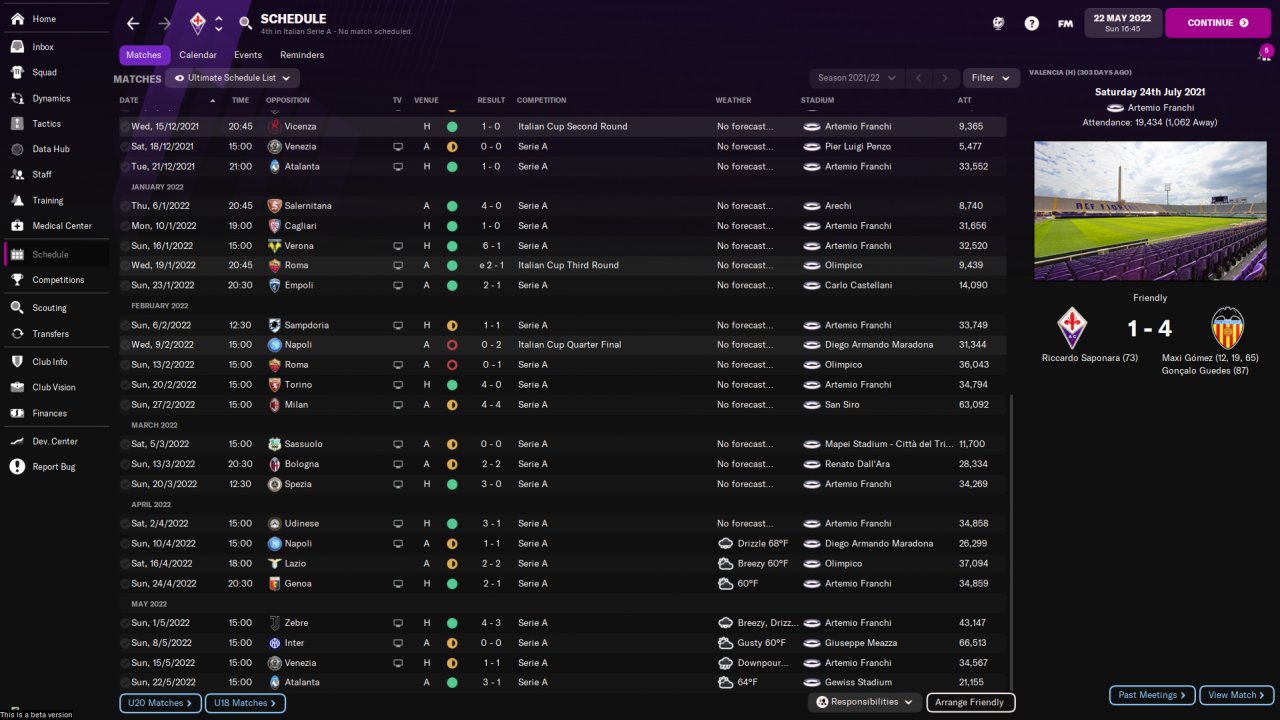1280x720 pixels.
Task: Open the Medical Center icon
Action: pyautogui.click(x=17, y=226)
